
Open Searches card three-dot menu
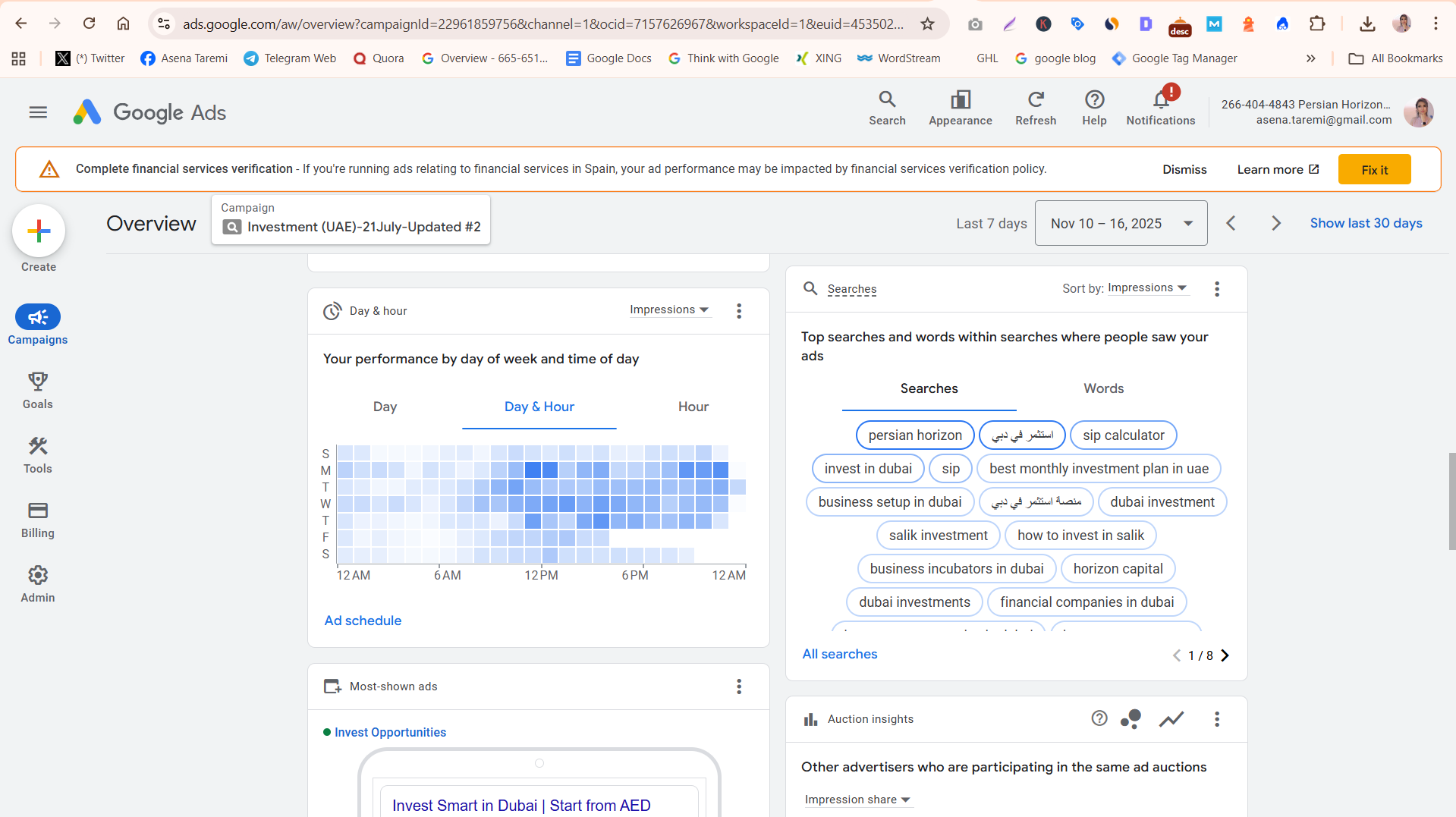coord(1217,289)
